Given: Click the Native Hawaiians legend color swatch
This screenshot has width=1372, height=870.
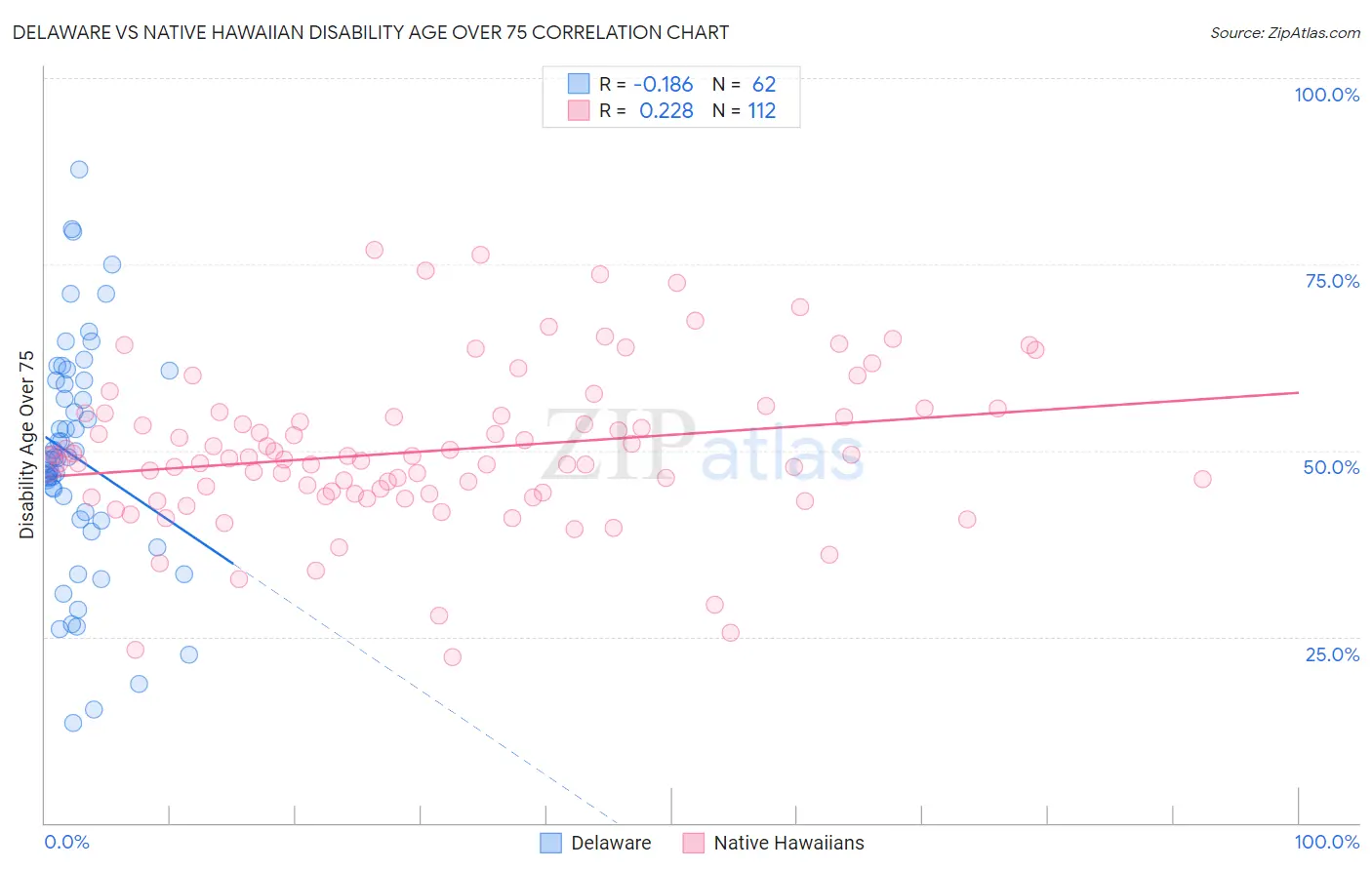Looking at the screenshot, I should point(694,843).
